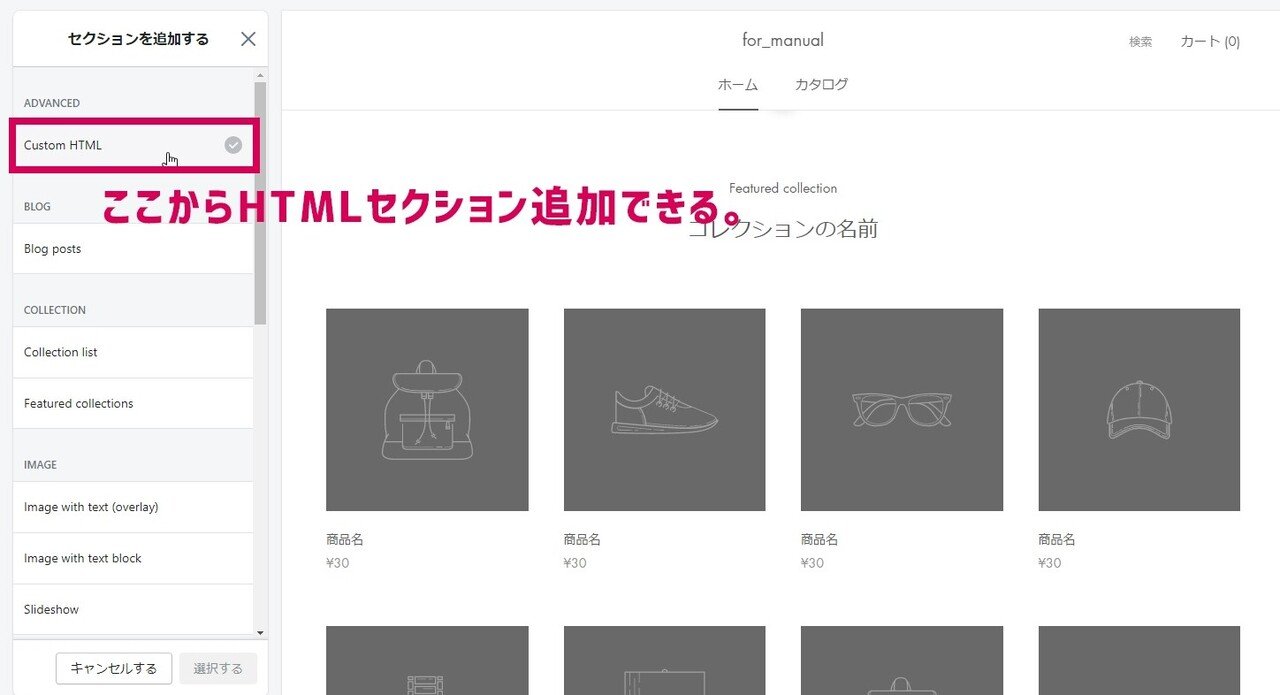Add Image with text (overlay) section

pos(133,507)
